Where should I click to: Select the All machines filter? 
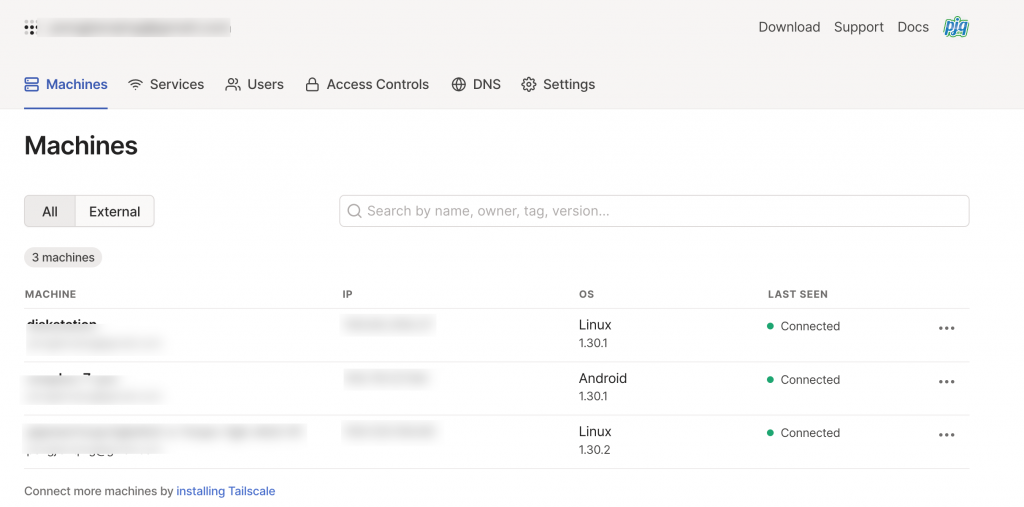coord(50,211)
